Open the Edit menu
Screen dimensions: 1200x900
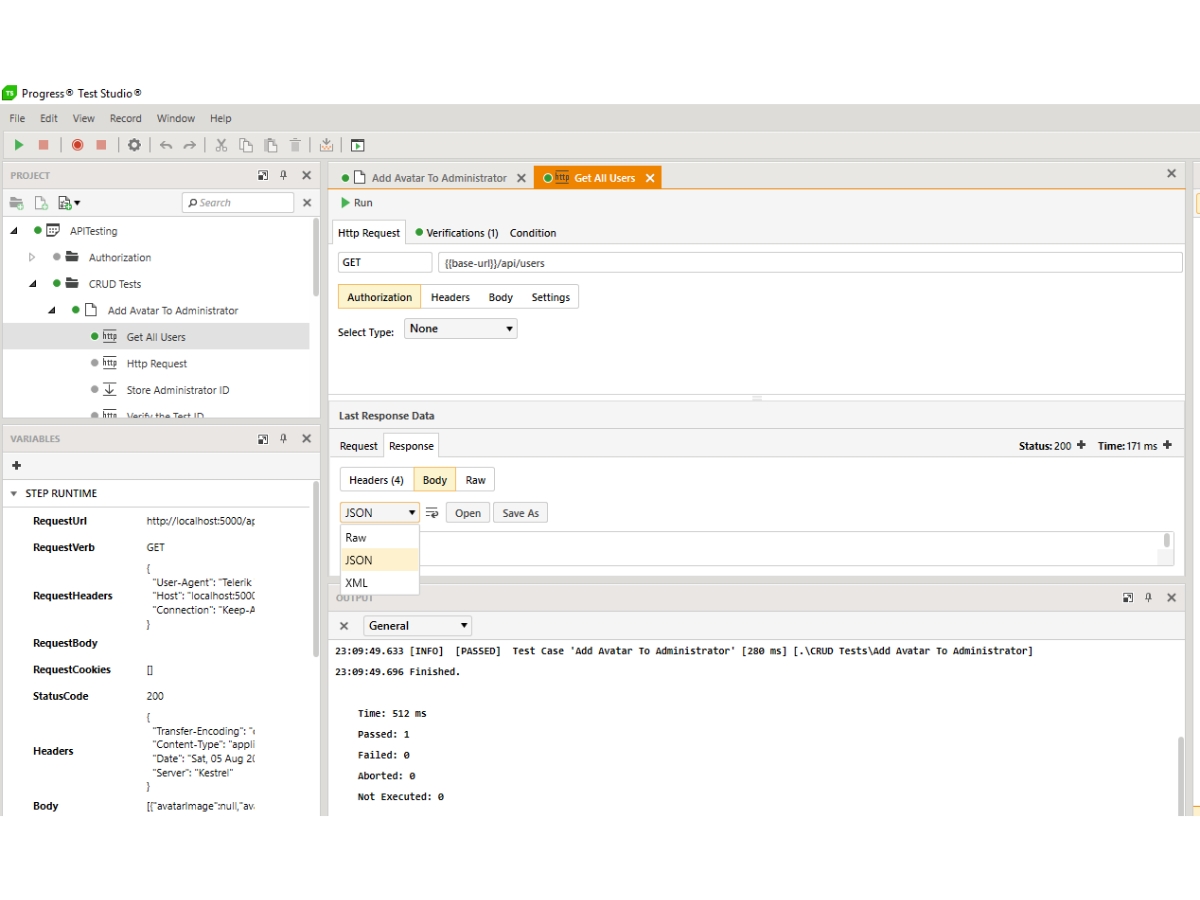point(49,118)
